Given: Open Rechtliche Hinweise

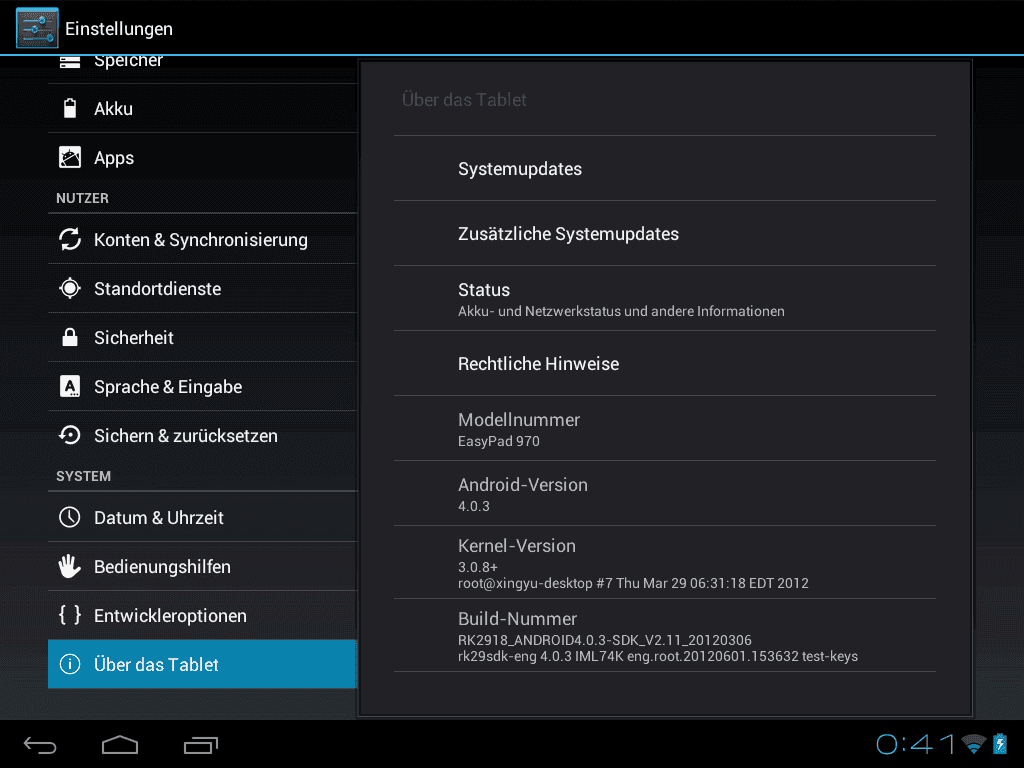Looking at the screenshot, I should click(x=665, y=363).
